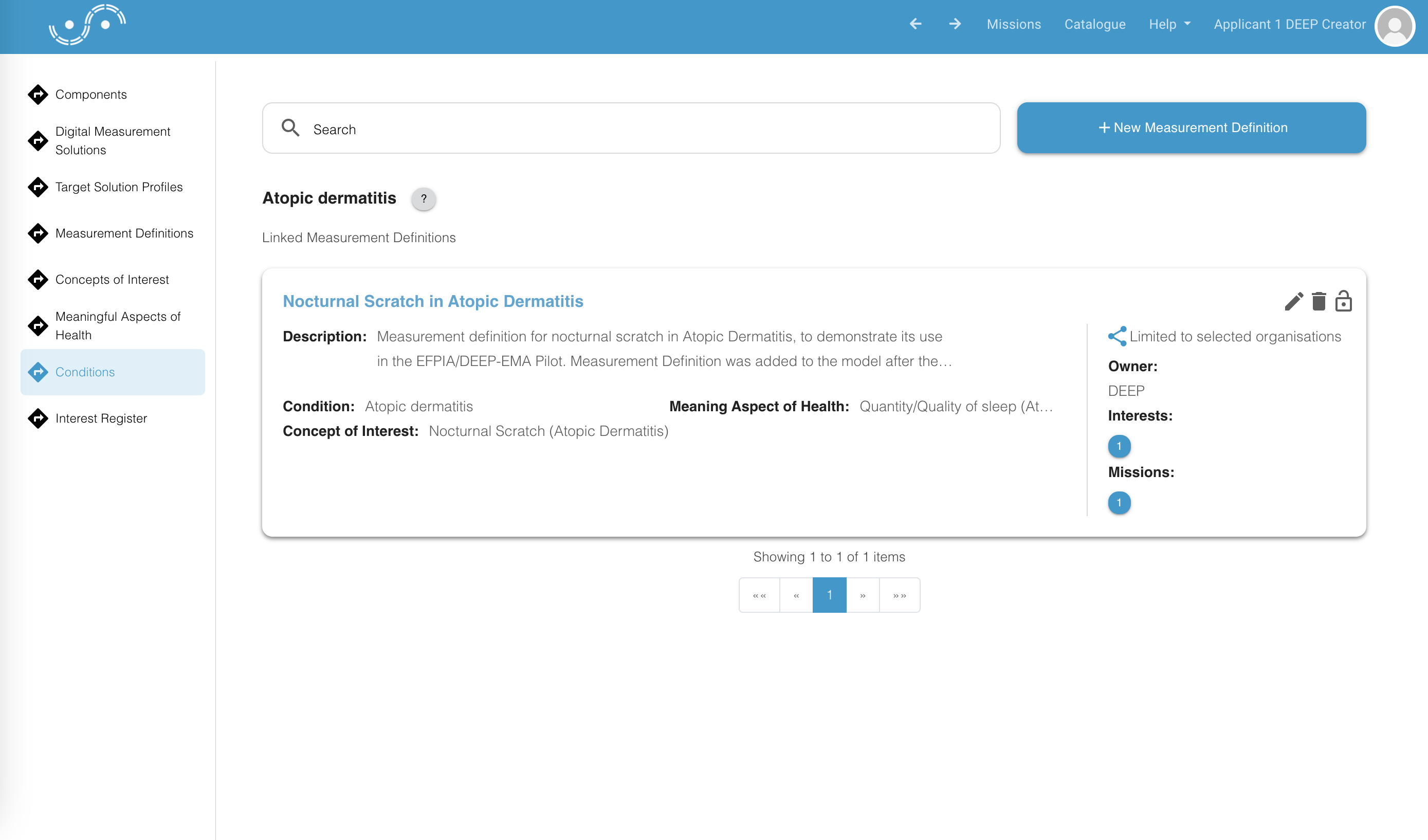Edit Nocturnal Scratch definition with pencil icon
This screenshot has height=840, width=1428.
coord(1294,301)
